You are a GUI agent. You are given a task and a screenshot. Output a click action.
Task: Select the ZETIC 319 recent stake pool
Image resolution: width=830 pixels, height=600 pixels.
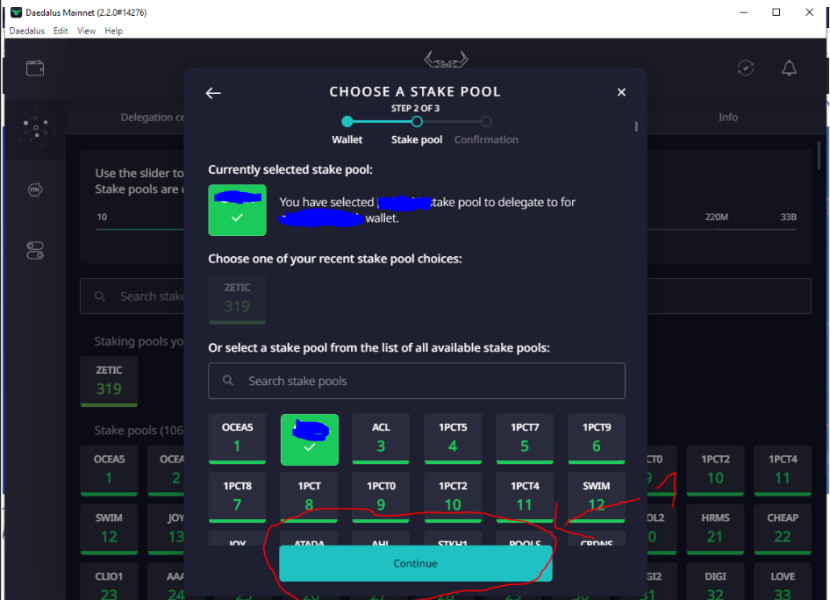coord(237,298)
